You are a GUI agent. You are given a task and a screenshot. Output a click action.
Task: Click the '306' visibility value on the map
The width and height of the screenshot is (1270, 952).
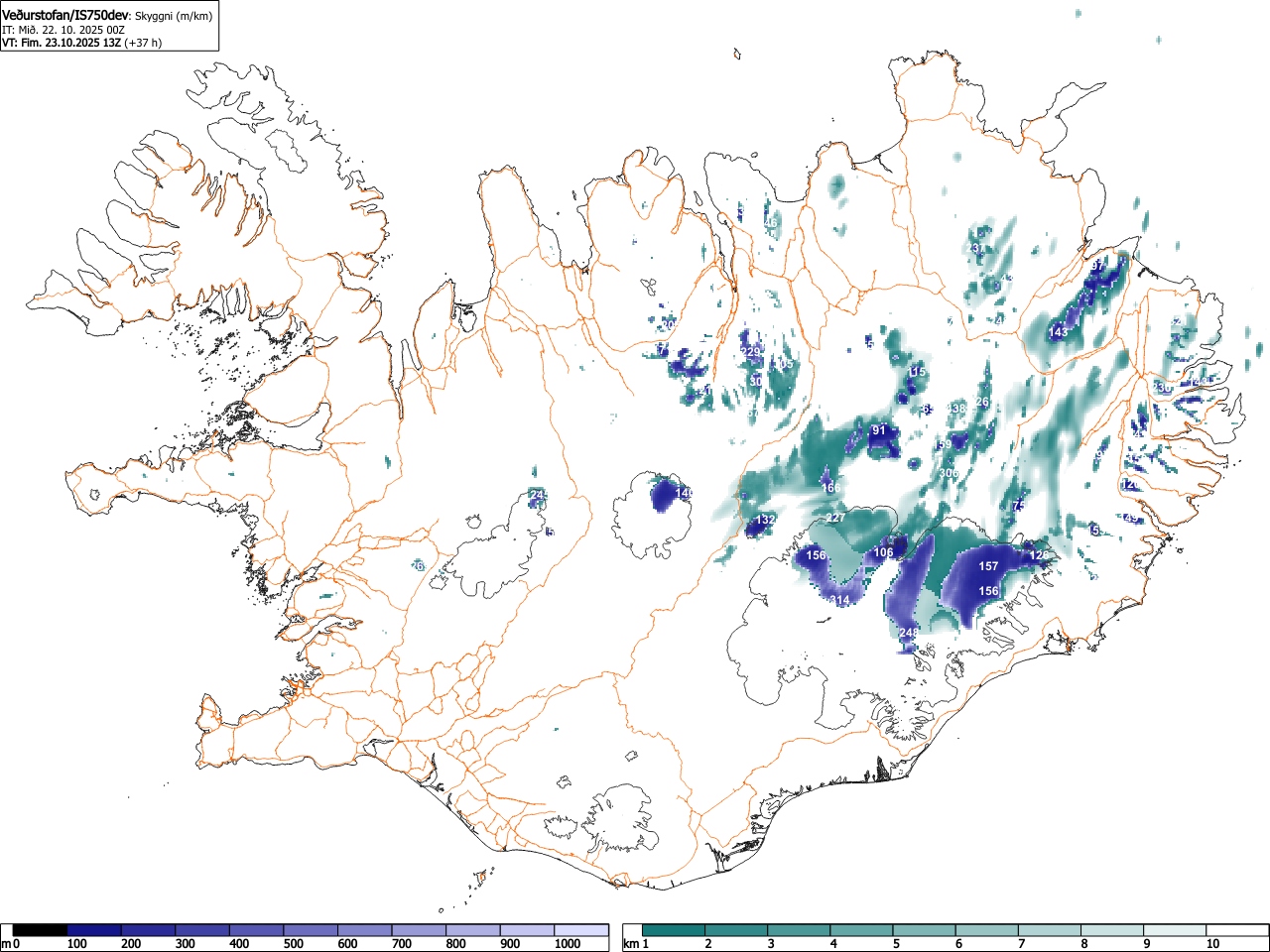pyautogui.click(x=949, y=473)
